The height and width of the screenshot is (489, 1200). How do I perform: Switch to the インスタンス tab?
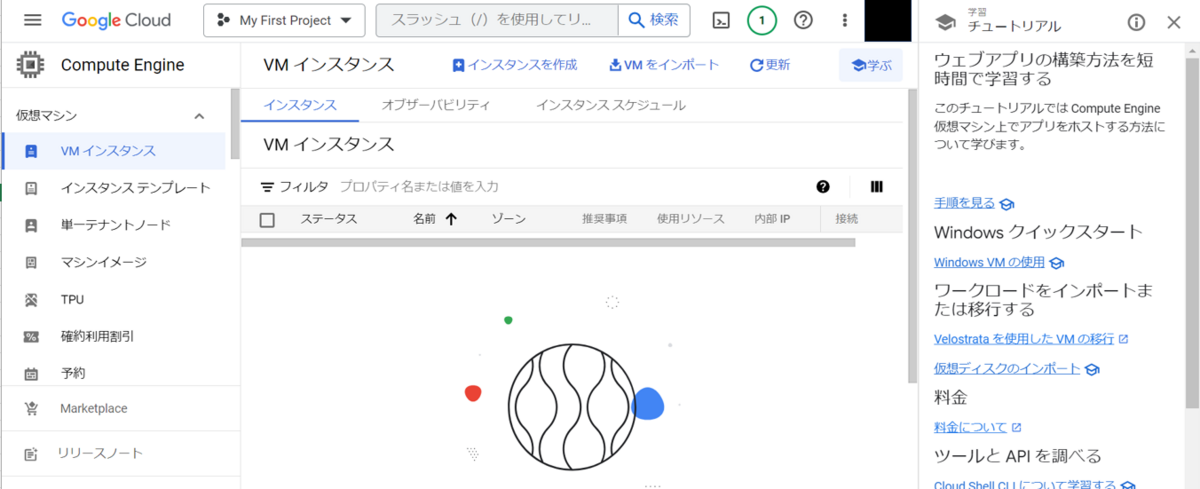point(300,104)
